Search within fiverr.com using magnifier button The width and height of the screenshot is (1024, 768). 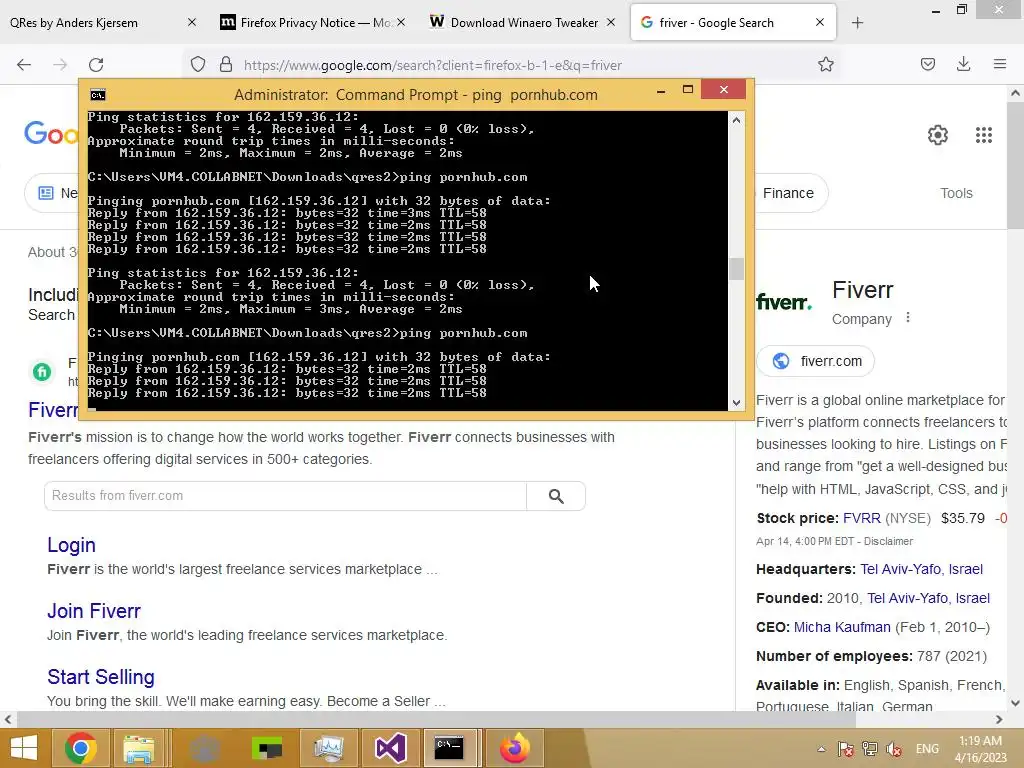556,496
